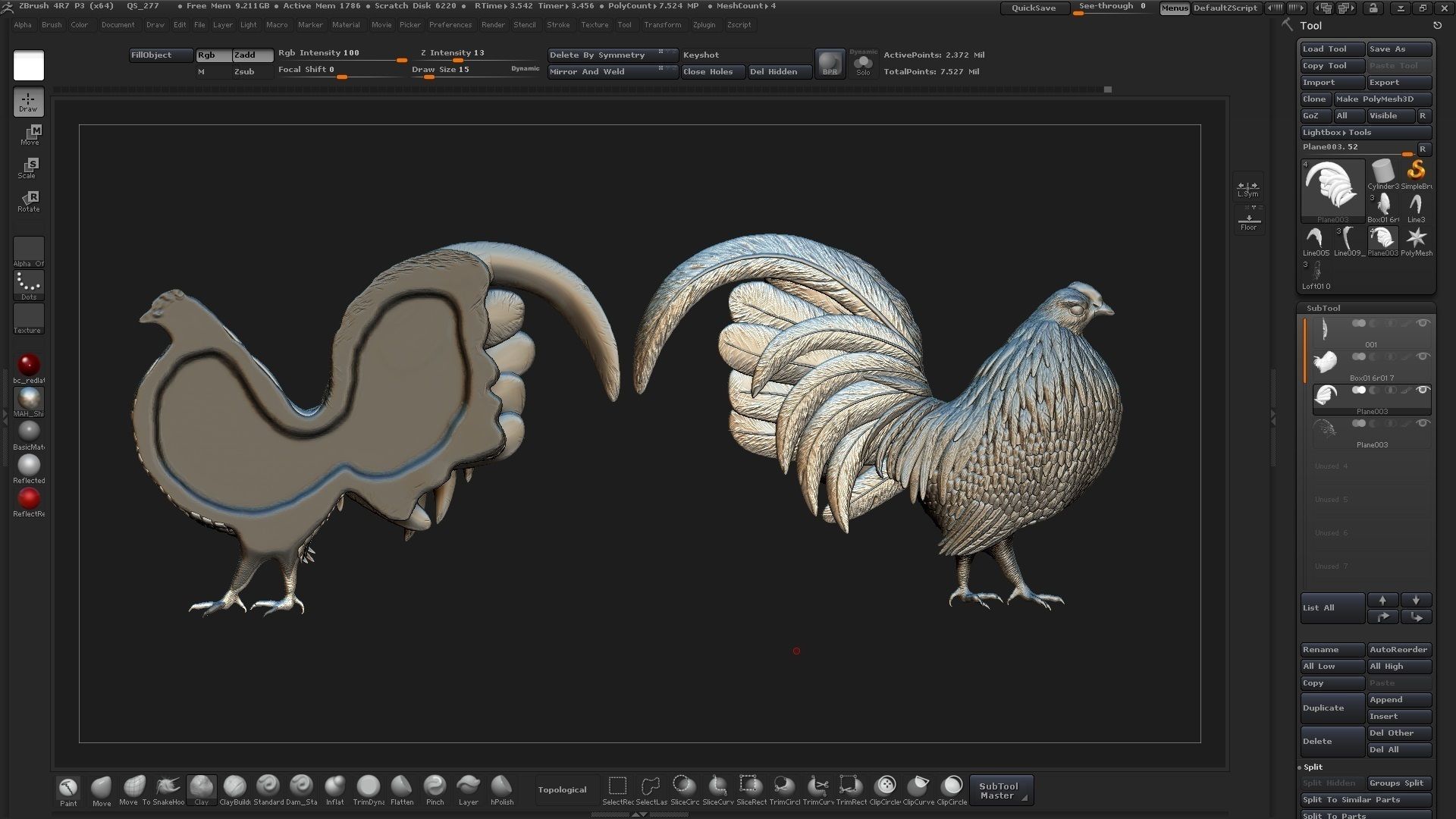The height and width of the screenshot is (819, 1456).
Task: Open the Dots stroke type picker
Action: (29, 285)
